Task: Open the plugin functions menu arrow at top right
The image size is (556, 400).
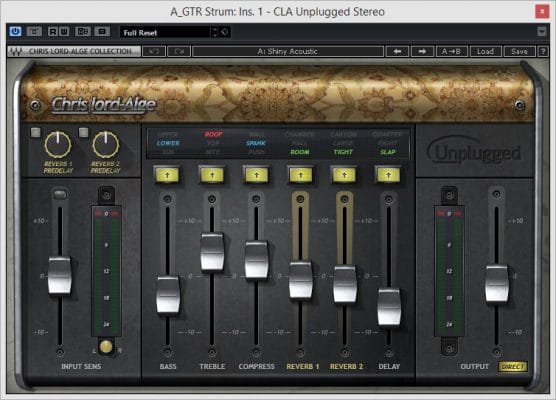Action: click(541, 32)
